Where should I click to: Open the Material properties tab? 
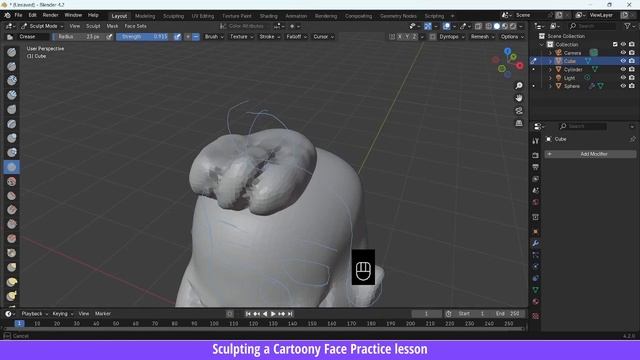click(536, 302)
